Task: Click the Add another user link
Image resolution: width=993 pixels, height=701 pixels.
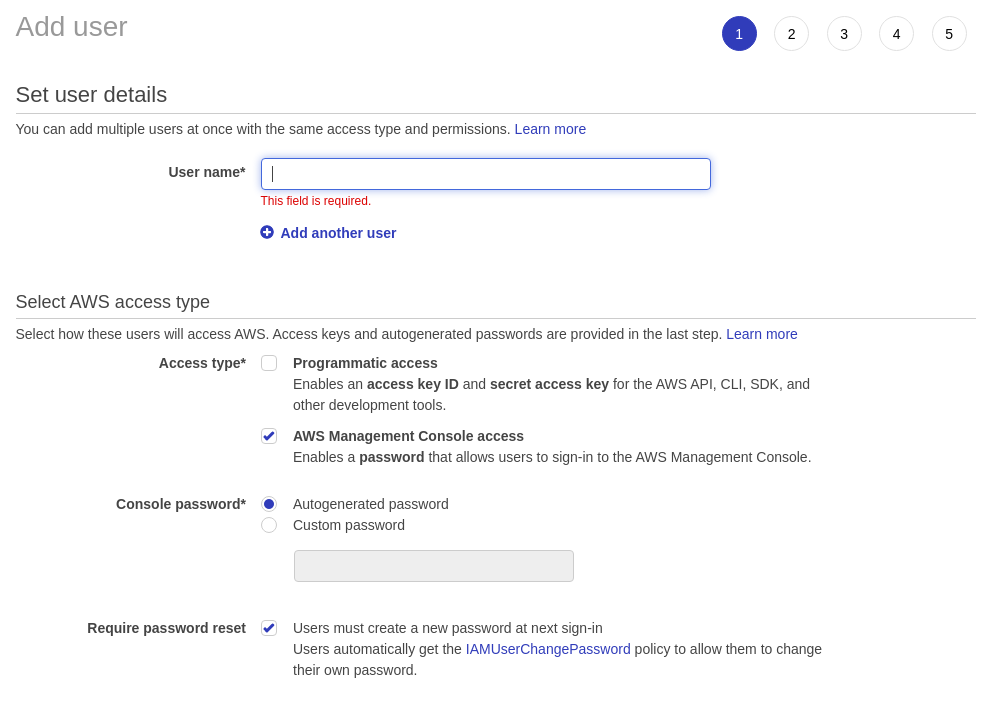Action: click(338, 233)
